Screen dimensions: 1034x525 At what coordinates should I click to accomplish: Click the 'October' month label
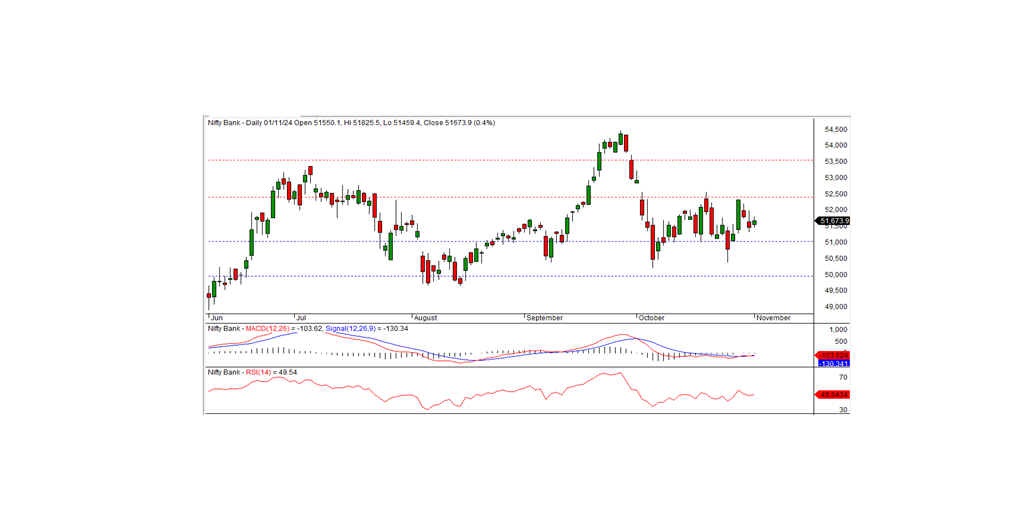[x=652, y=318]
